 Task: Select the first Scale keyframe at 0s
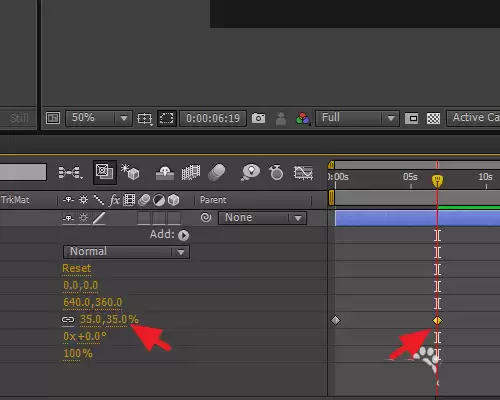click(335, 320)
